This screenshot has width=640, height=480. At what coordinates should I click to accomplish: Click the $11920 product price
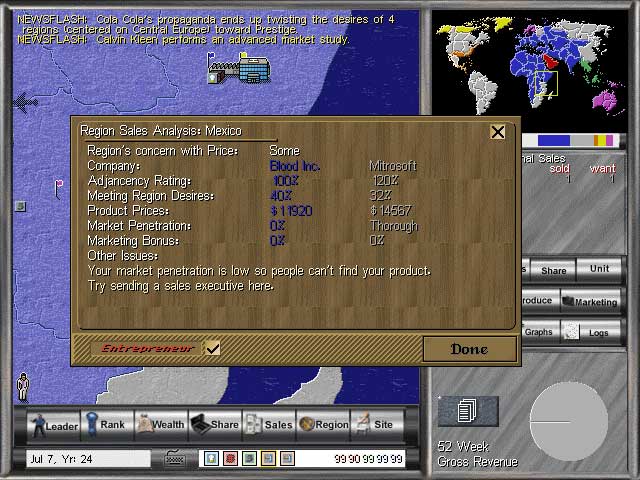click(x=291, y=211)
